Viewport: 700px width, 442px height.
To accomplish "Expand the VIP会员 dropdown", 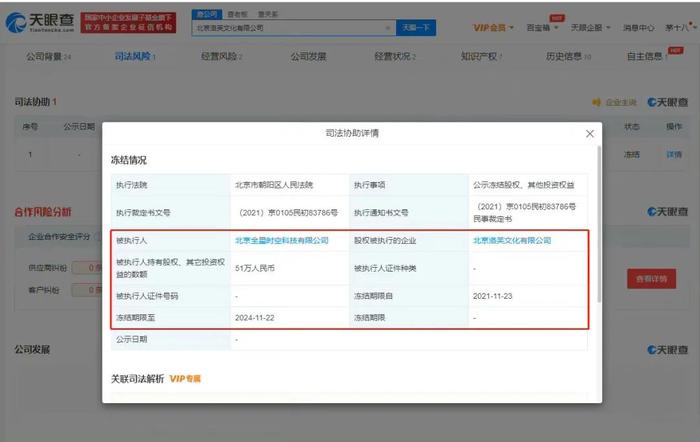I will tap(493, 28).
